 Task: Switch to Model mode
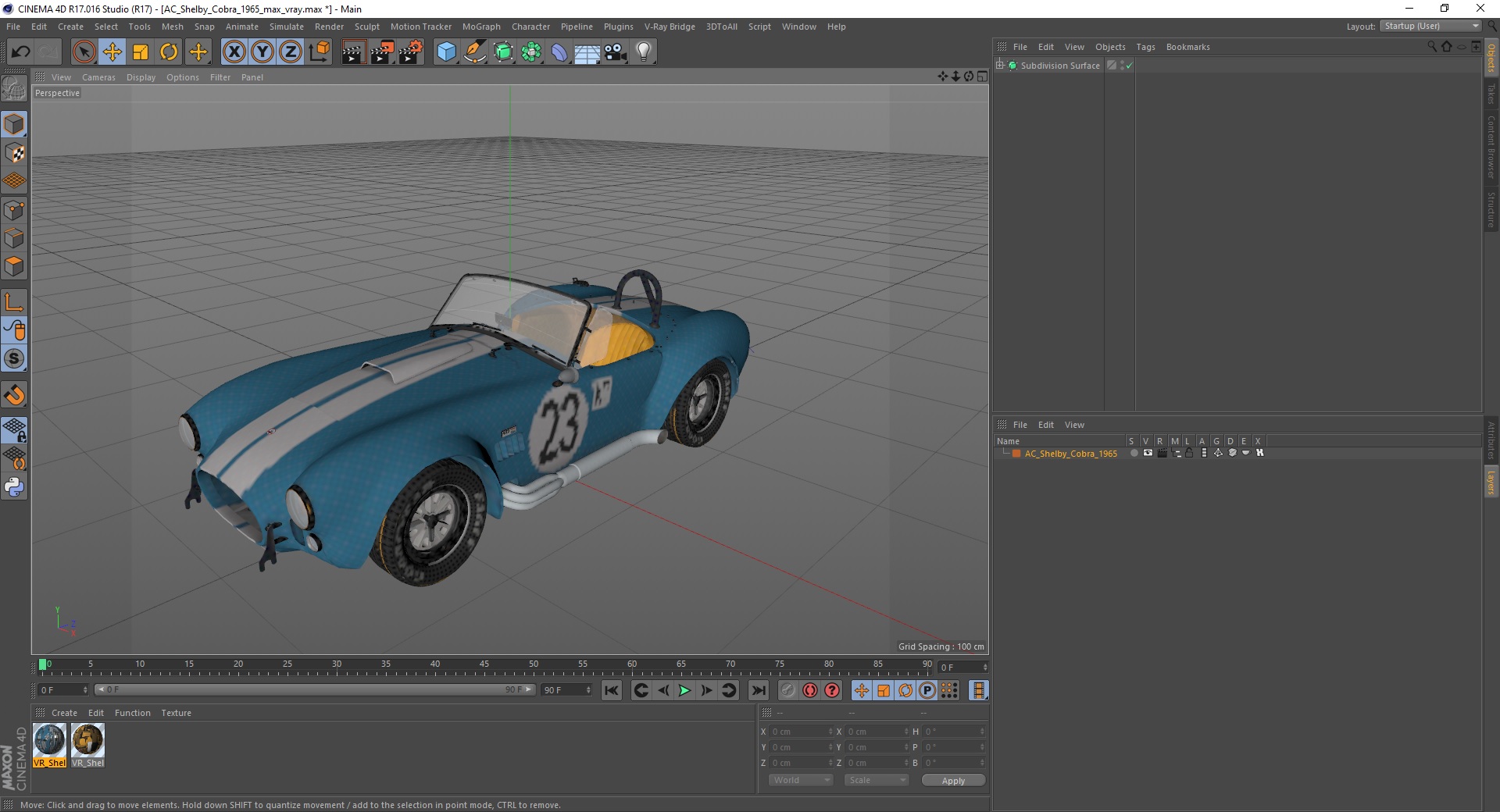(x=14, y=124)
